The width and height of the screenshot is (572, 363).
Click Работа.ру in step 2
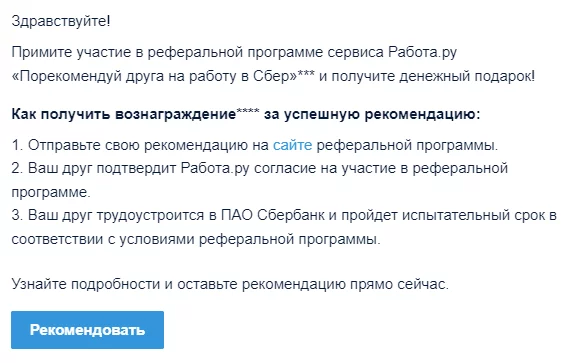(x=215, y=169)
